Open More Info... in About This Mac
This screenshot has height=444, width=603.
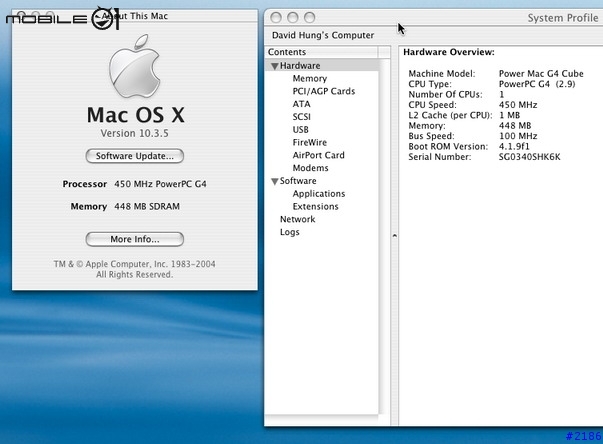[135, 239]
